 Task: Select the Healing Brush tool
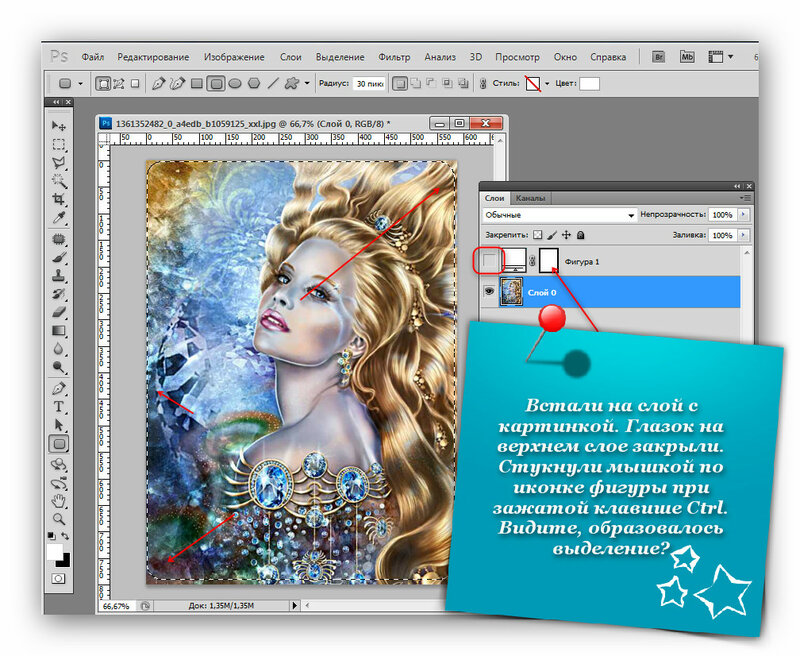(x=59, y=239)
